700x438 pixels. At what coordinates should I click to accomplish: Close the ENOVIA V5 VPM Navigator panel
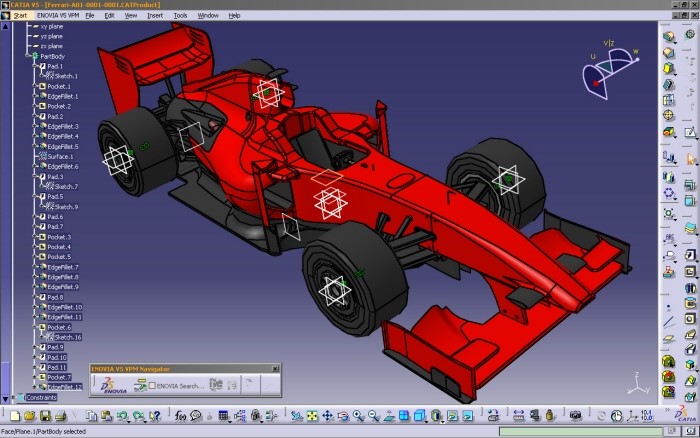(275, 370)
